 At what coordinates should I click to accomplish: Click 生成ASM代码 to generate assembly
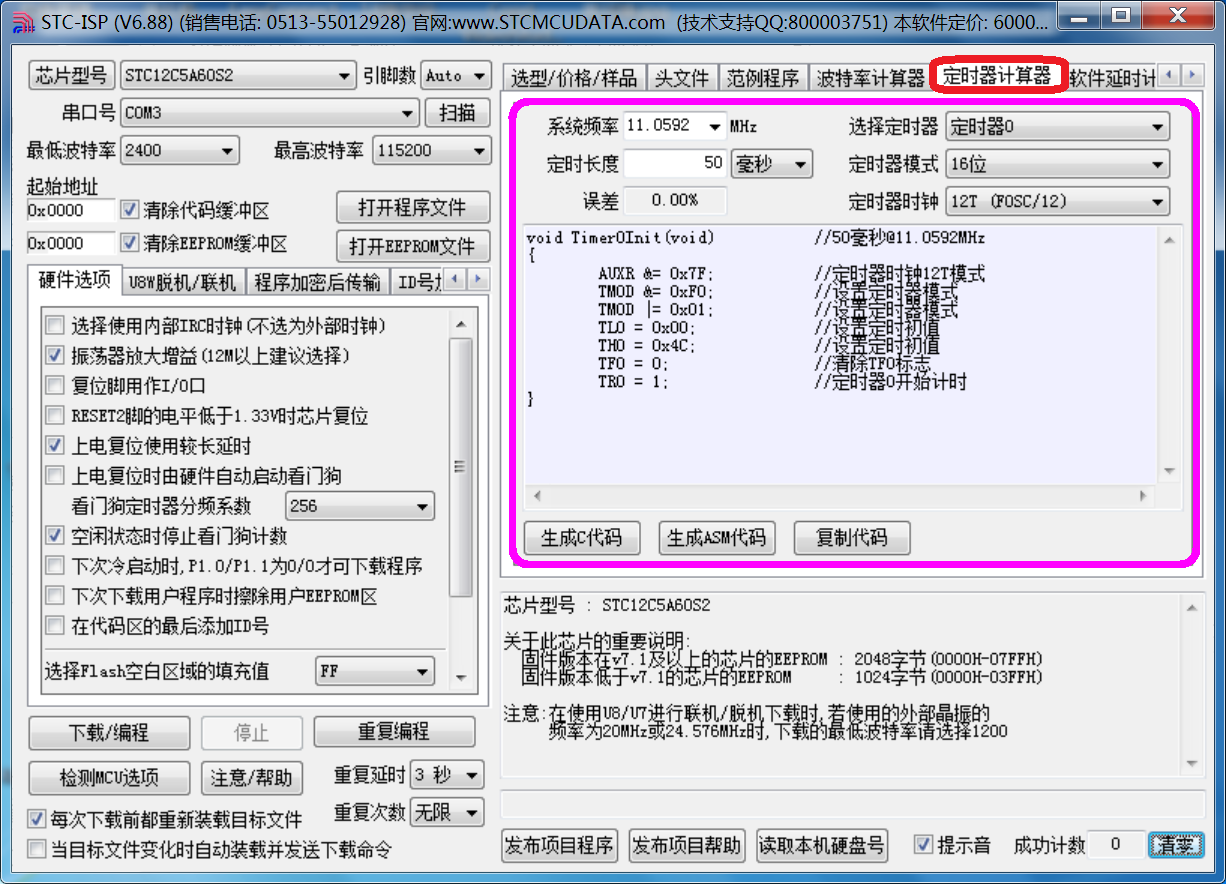point(716,538)
